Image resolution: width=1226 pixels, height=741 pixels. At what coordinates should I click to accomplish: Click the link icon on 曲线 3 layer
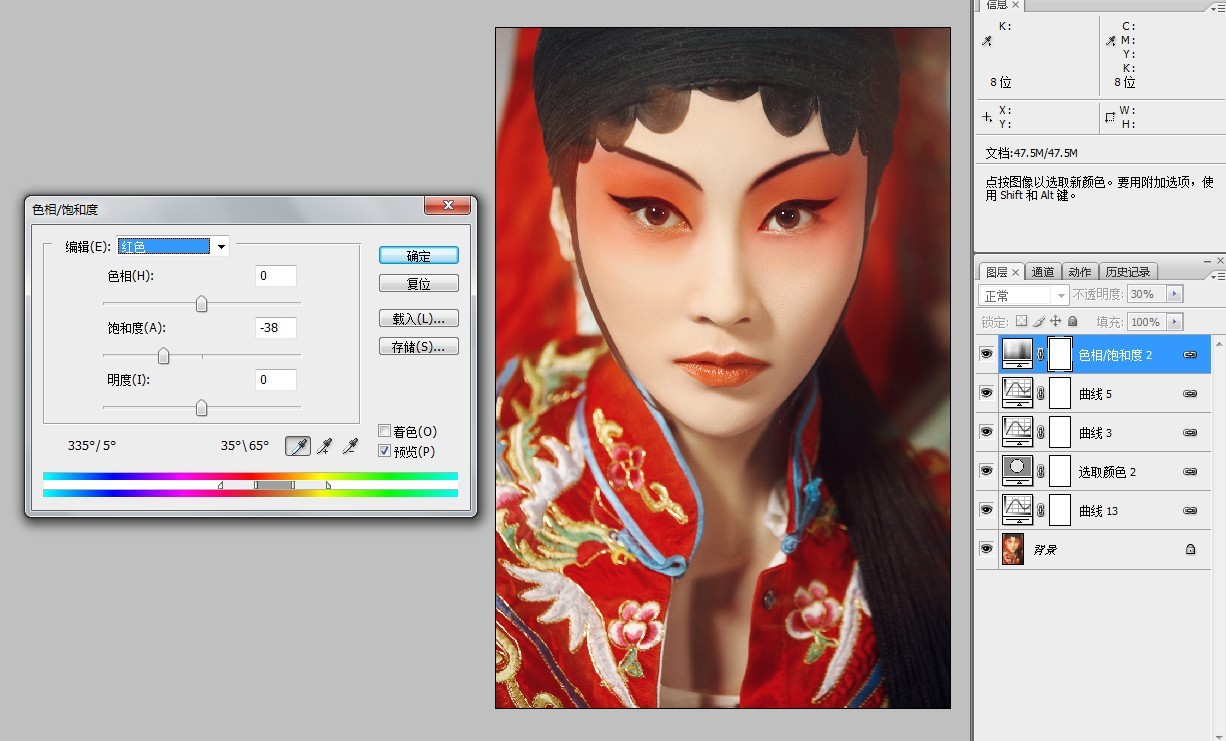click(1190, 433)
